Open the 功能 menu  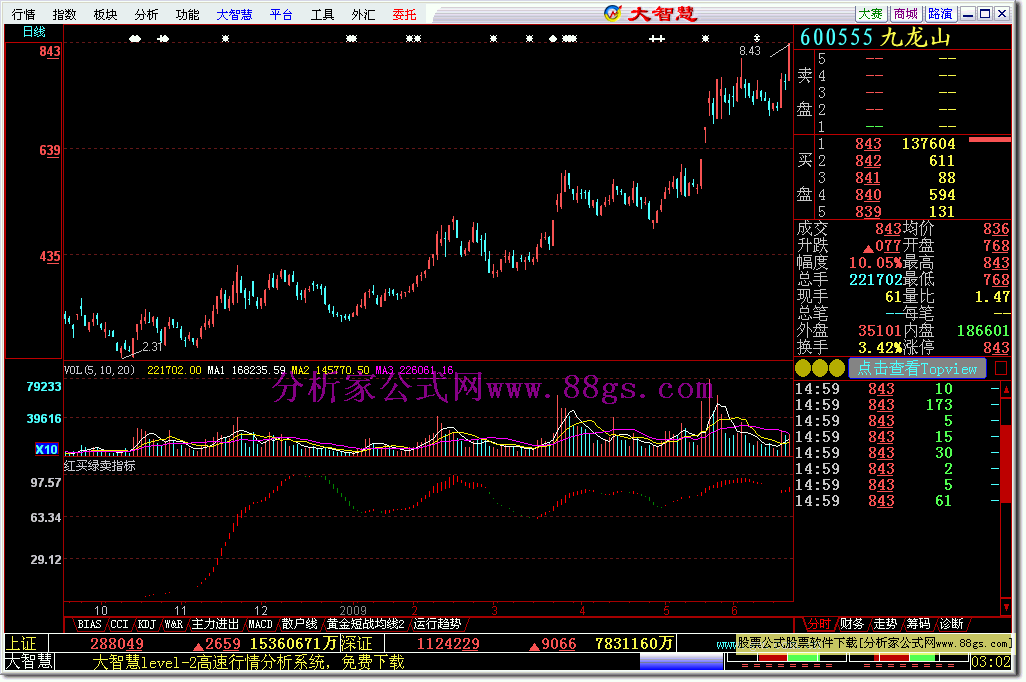click(187, 14)
